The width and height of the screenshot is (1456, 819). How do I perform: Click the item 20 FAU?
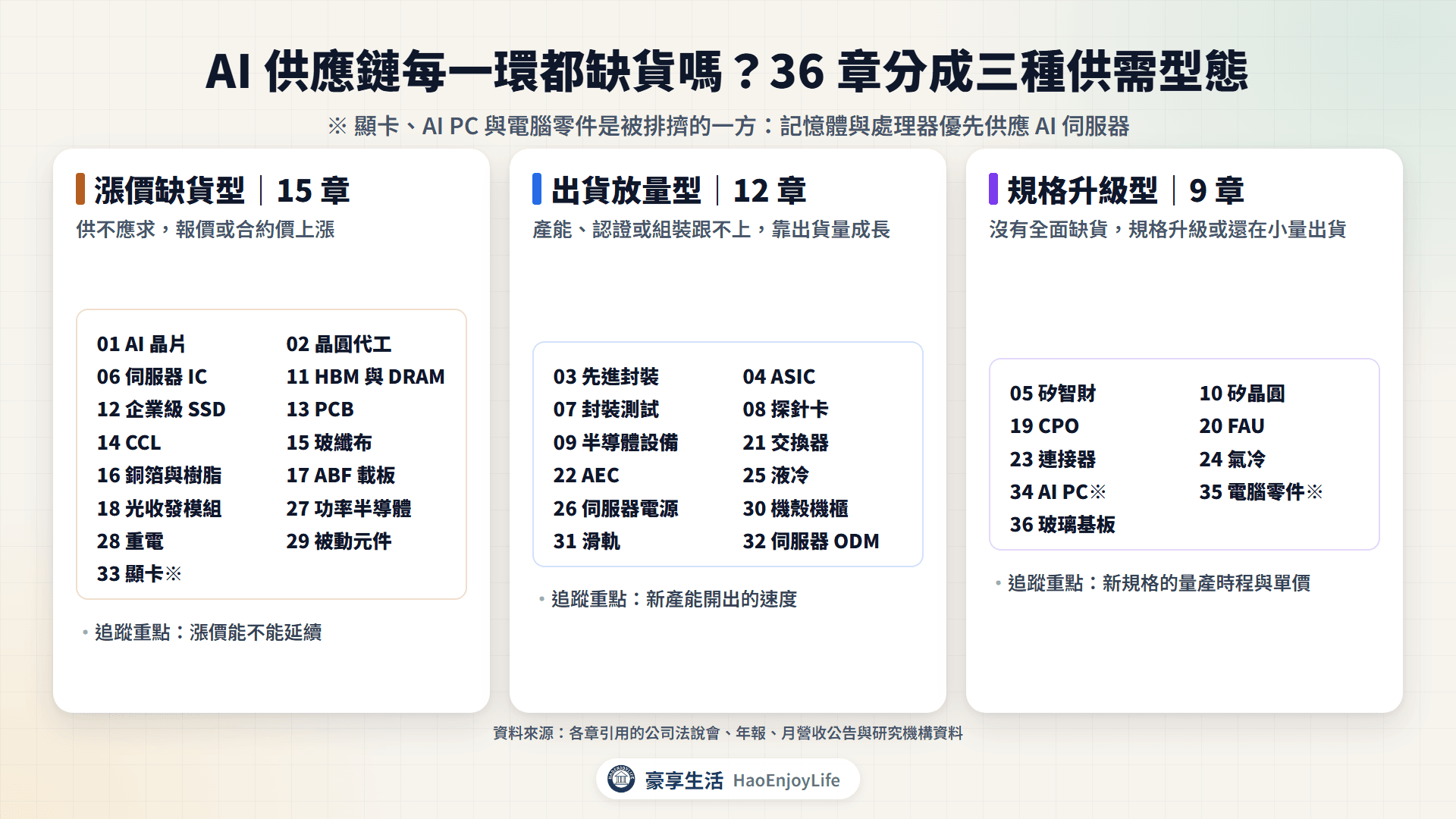tap(1232, 426)
